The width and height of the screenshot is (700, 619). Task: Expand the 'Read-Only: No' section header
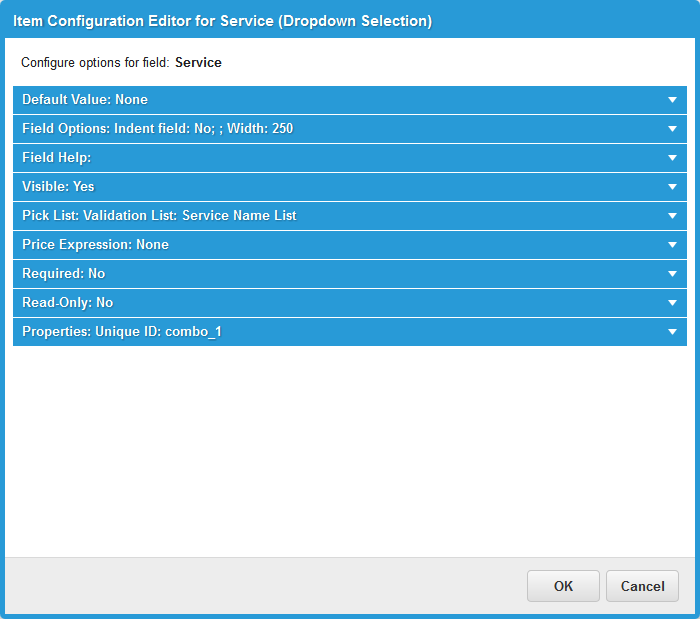(x=67, y=303)
